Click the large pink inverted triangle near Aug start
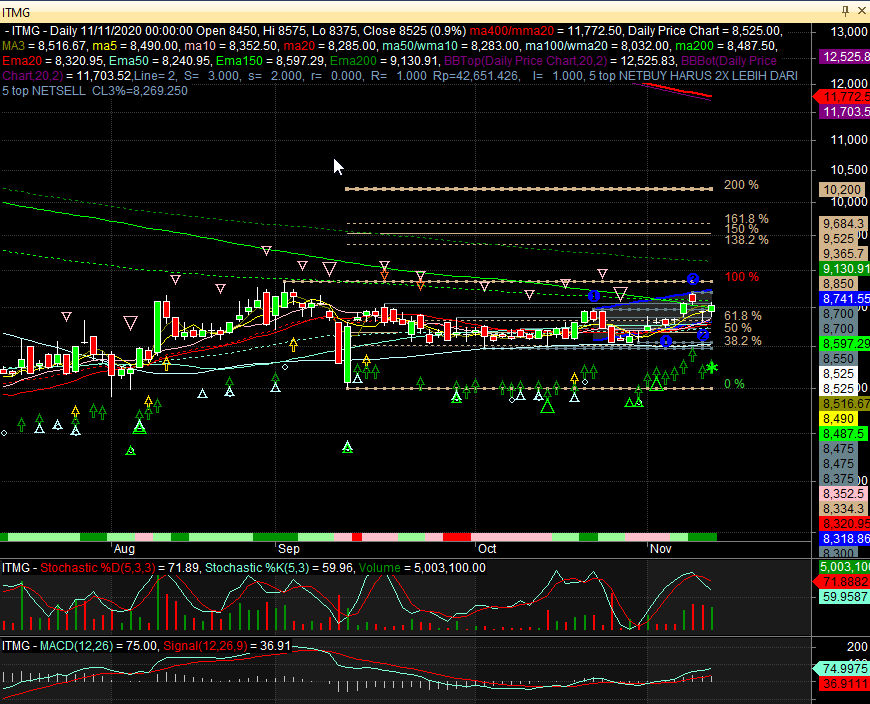The width and height of the screenshot is (870, 704). (130, 323)
